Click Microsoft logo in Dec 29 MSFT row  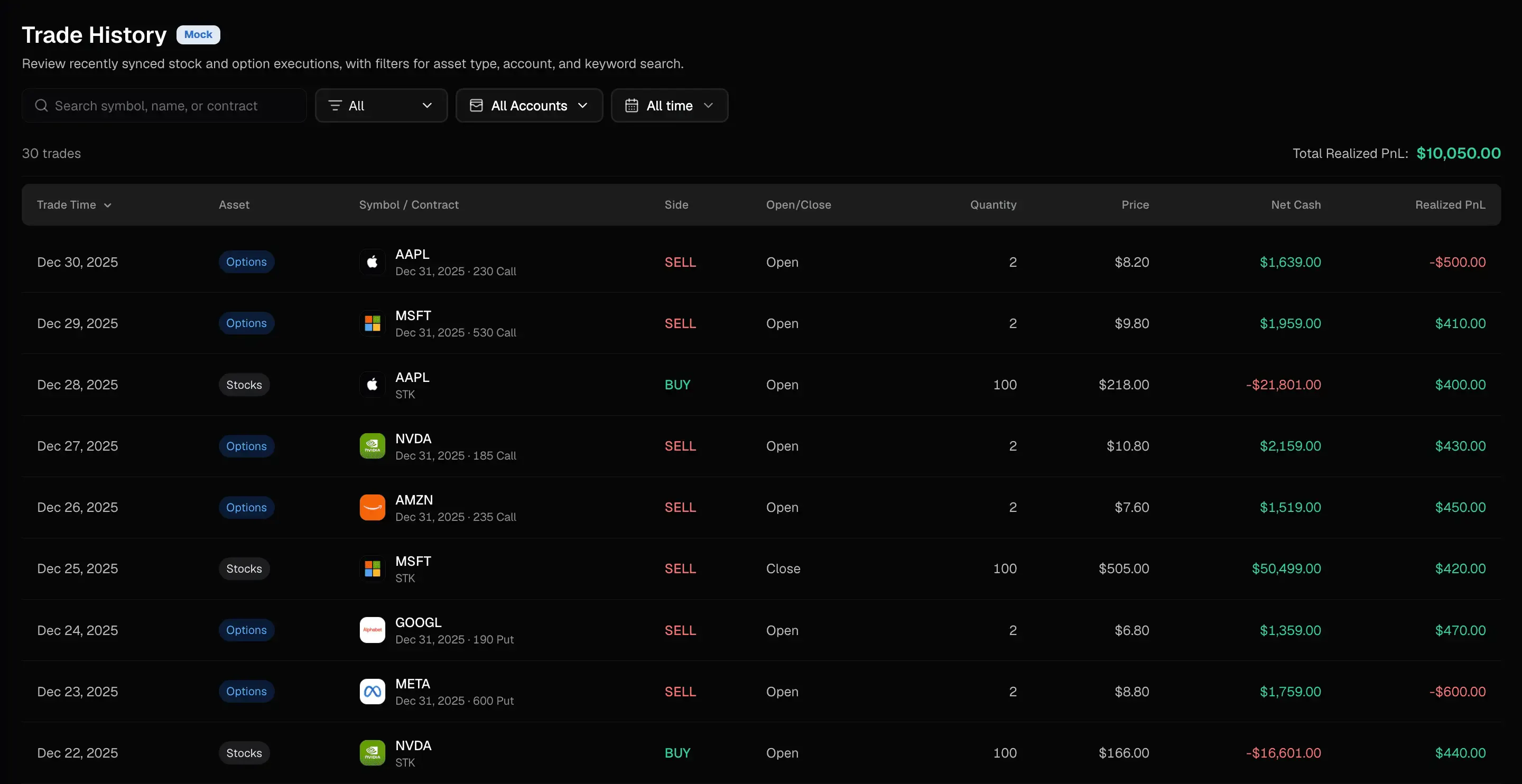372,323
